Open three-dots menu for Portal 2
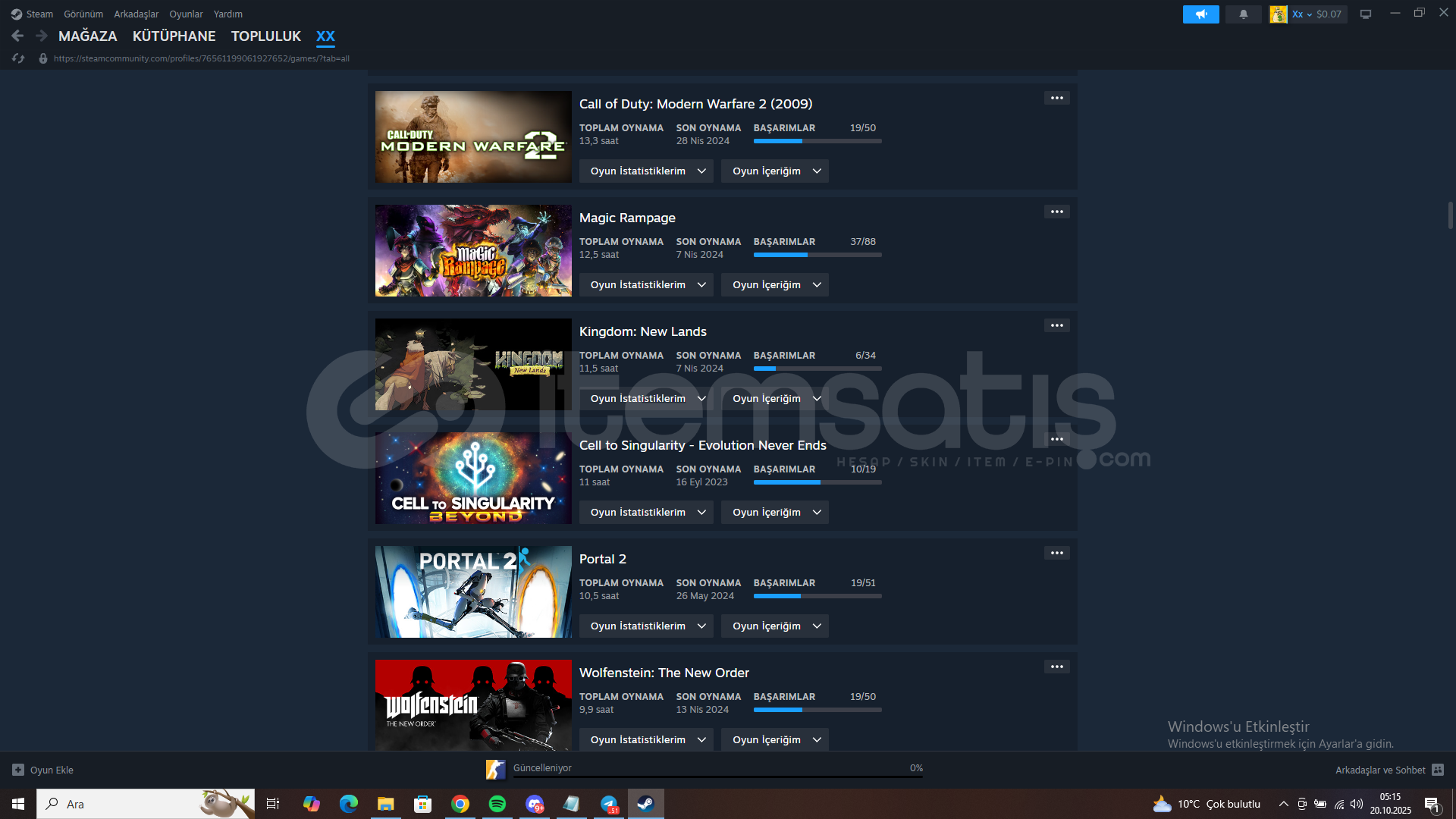 coord(1056,553)
